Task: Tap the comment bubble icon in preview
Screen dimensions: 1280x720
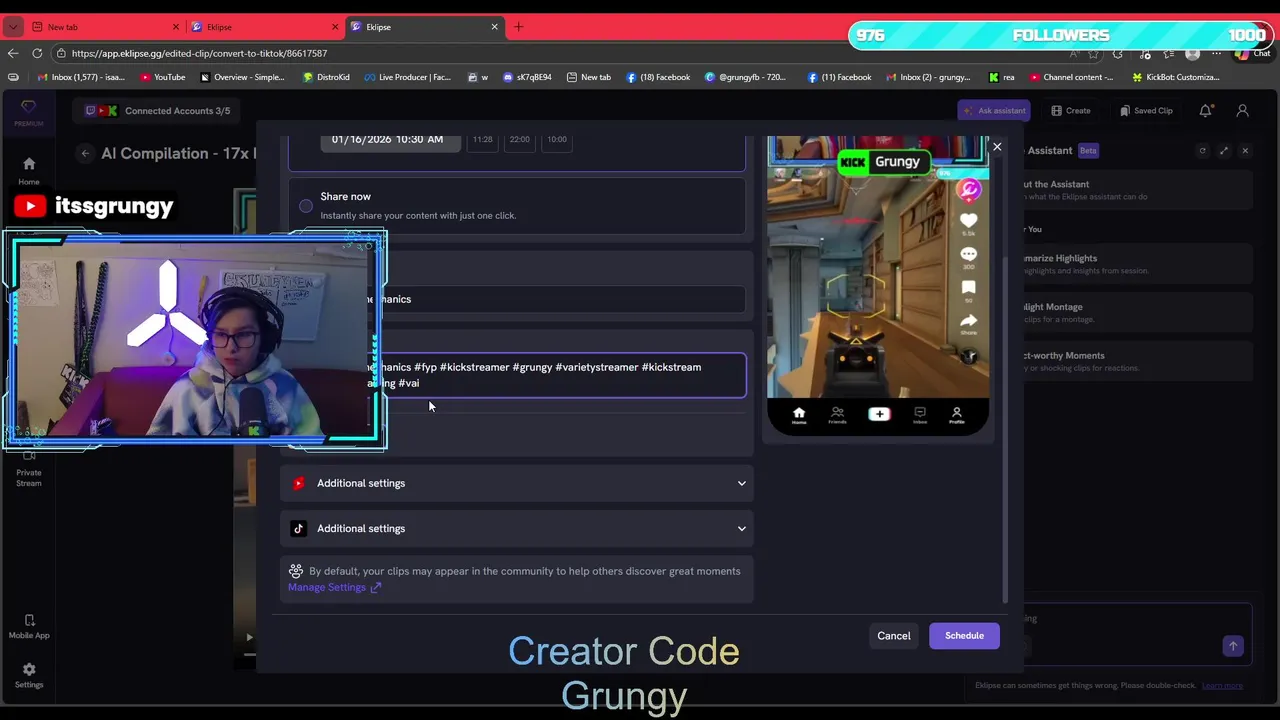Action: pos(968,255)
